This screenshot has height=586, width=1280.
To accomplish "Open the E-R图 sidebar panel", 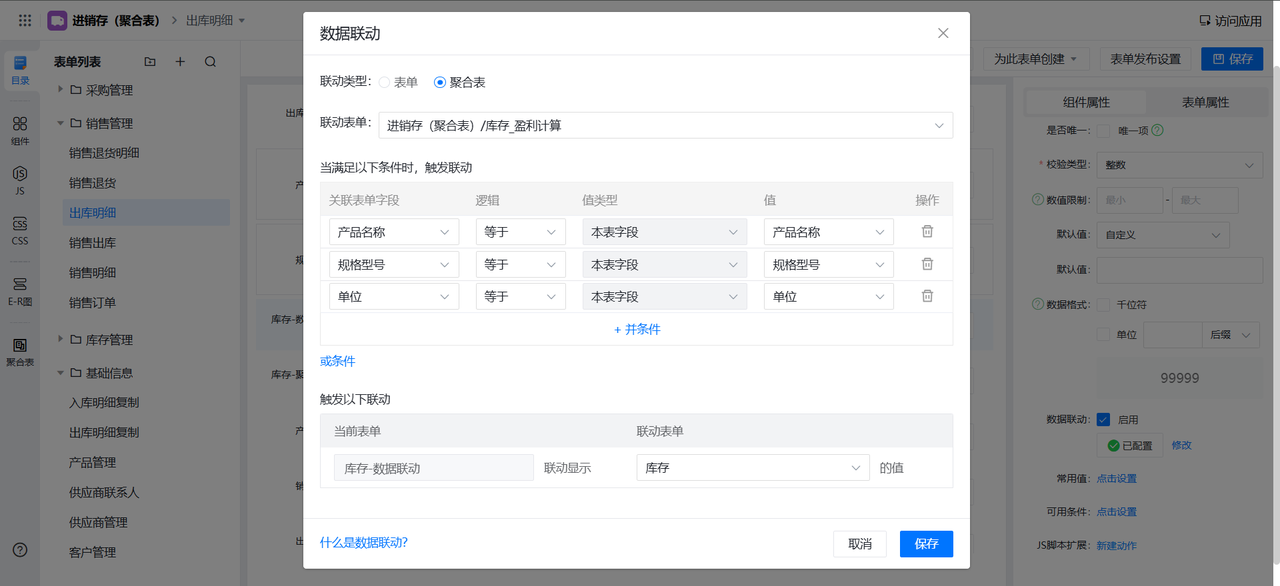I will coord(20,291).
